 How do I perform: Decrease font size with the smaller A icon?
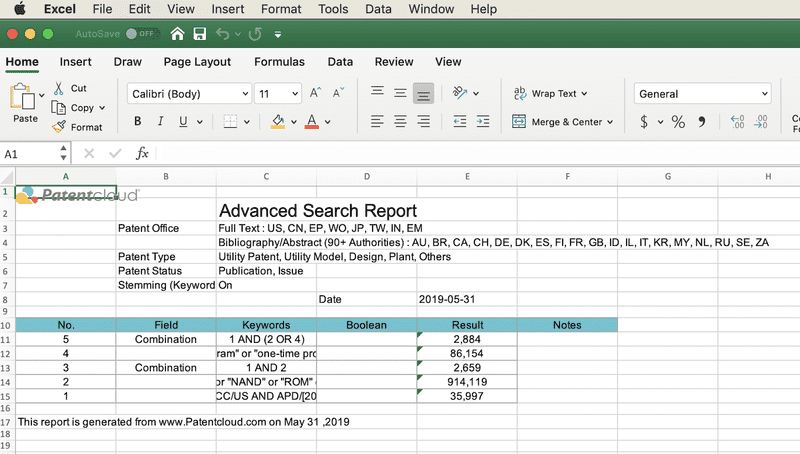(338, 93)
